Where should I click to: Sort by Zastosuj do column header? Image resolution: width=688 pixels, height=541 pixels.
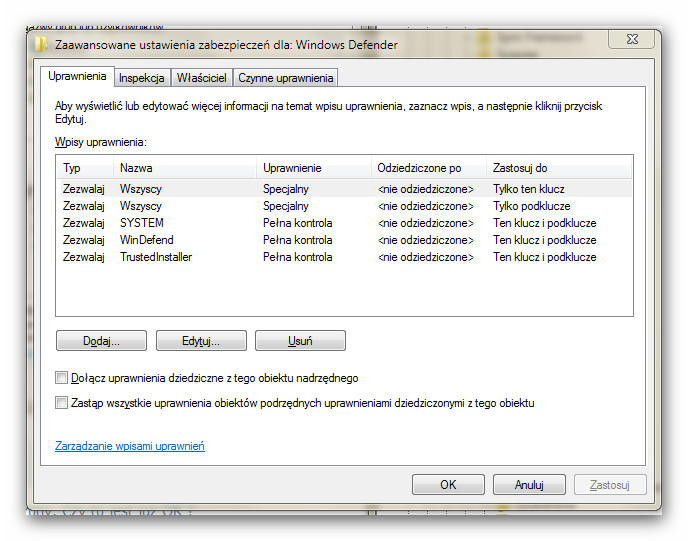pos(559,168)
